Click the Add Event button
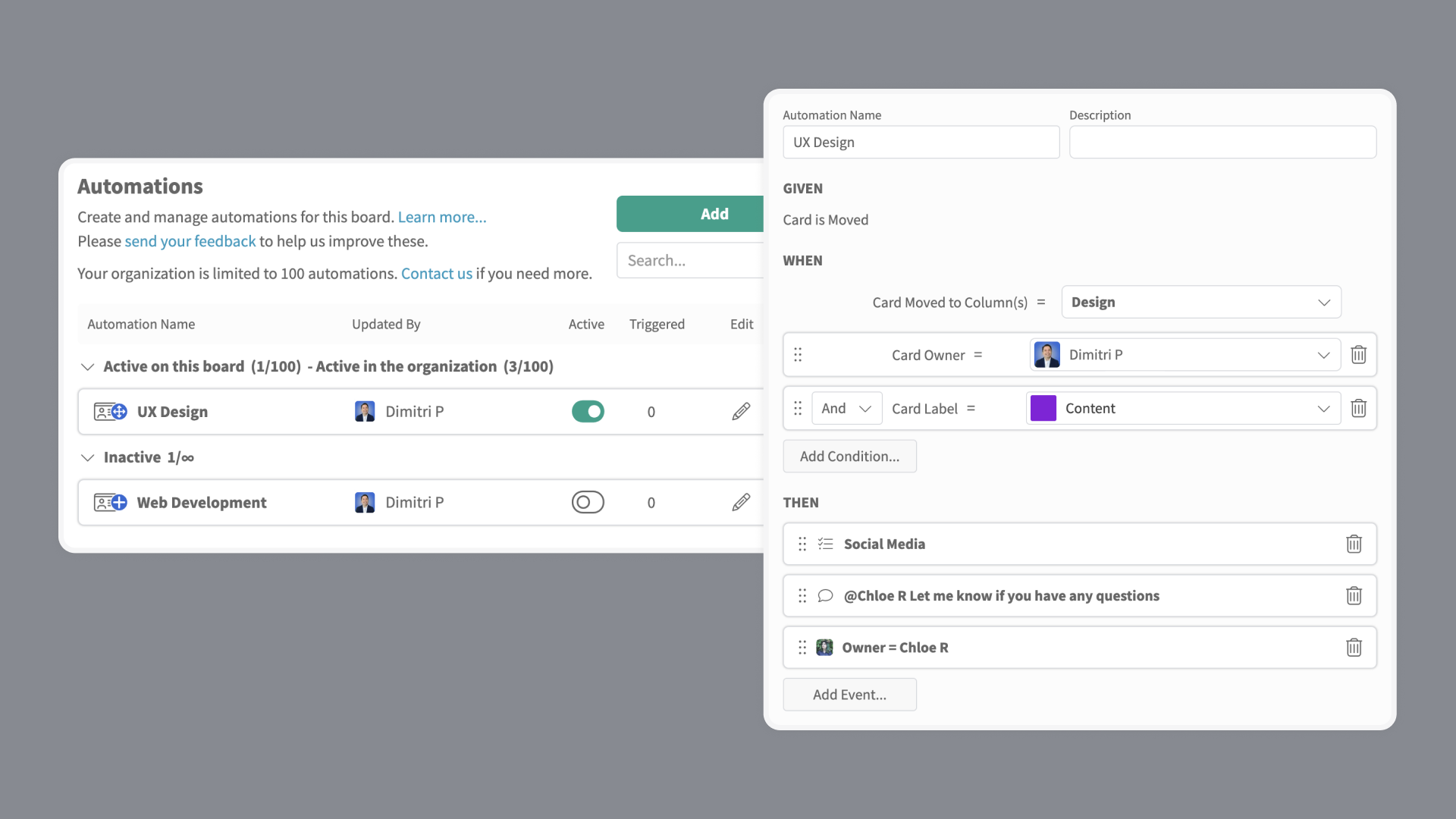 (849, 695)
